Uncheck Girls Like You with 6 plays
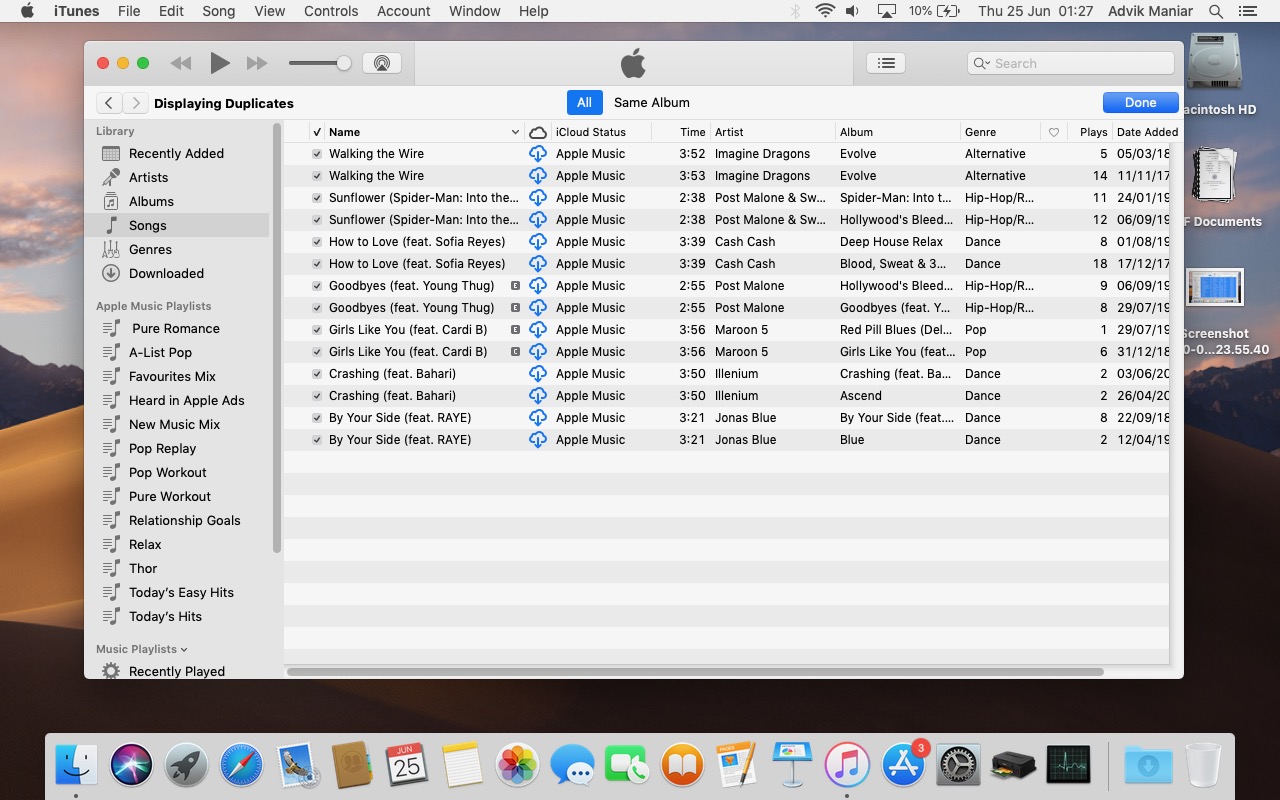 click(x=317, y=352)
